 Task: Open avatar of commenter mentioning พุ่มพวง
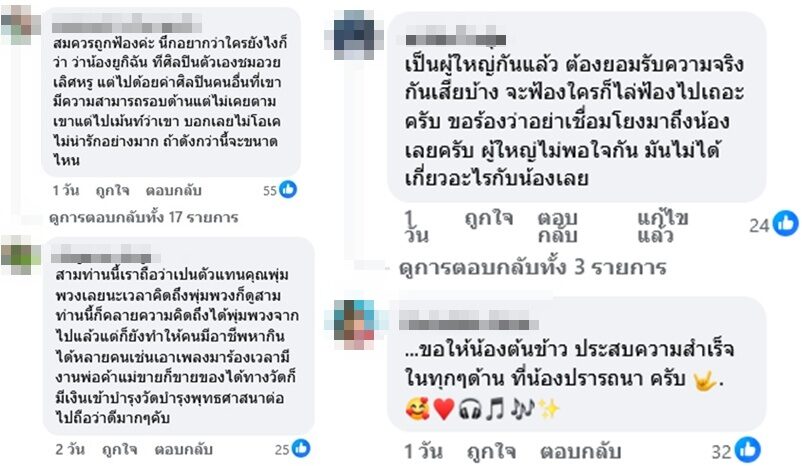click(x=20, y=254)
